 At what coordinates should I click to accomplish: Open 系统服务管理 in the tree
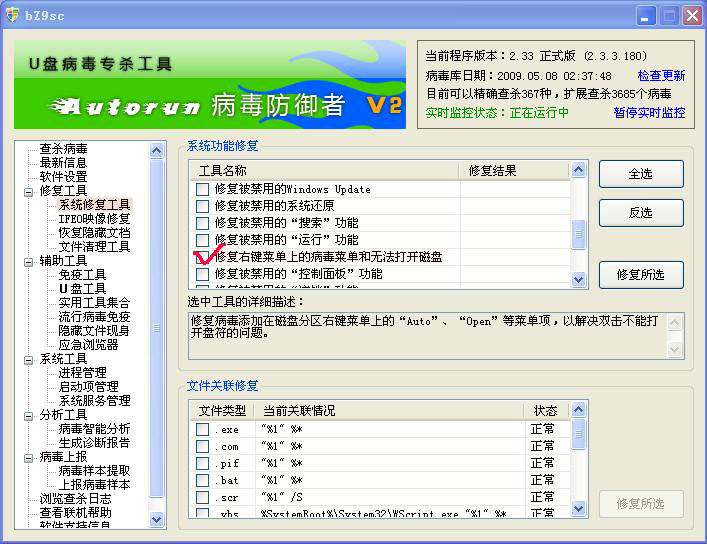coord(94,401)
